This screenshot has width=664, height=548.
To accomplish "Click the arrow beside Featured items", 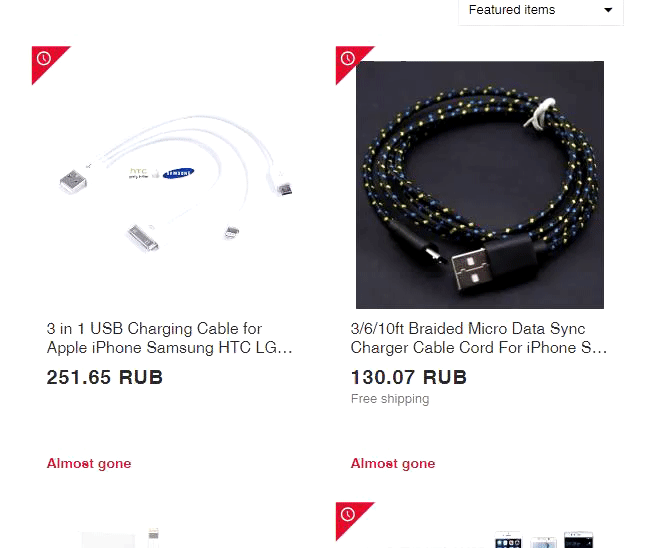I will coord(608,10).
